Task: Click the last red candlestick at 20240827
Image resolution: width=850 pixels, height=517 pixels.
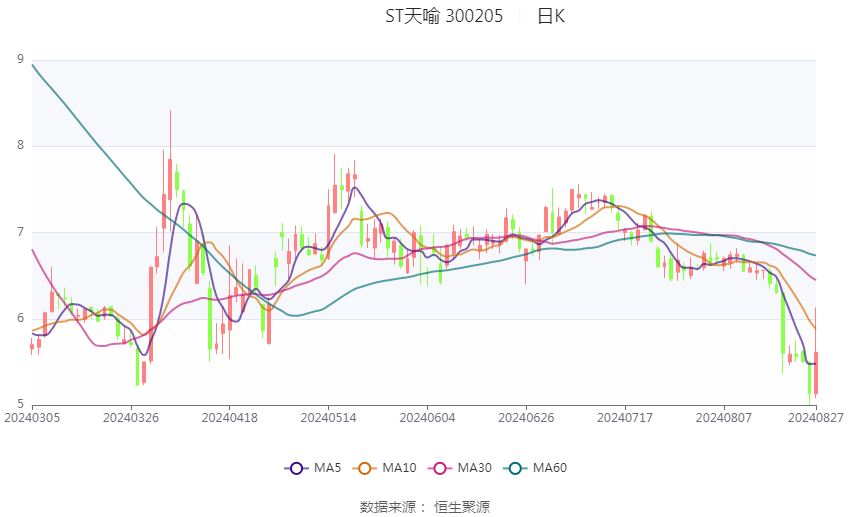Action: [815, 373]
